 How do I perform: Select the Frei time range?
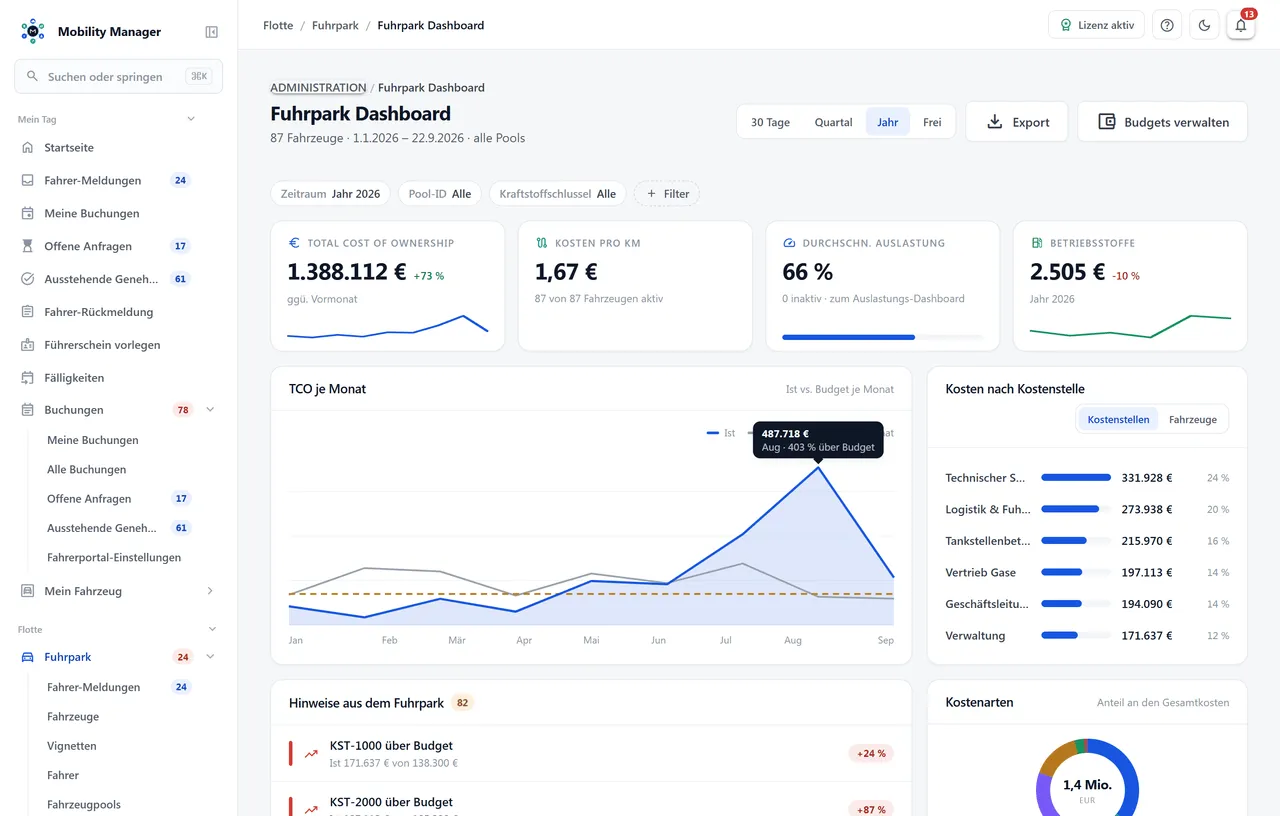click(932, 122)
